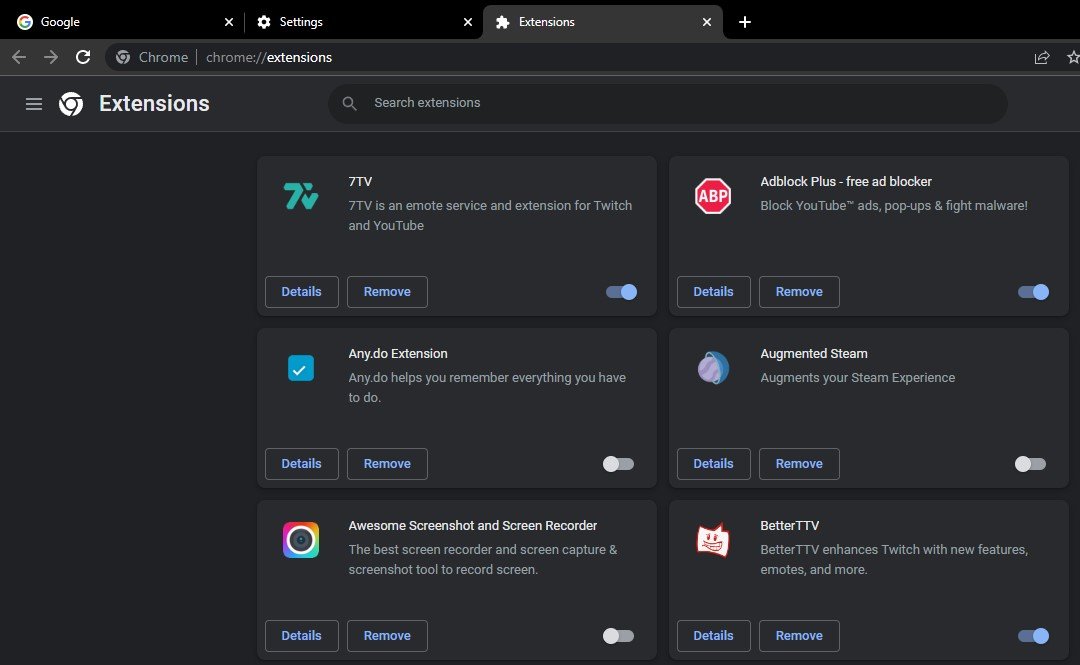Click the Augmented Steam icon
This screenshot has width=1080, height=665.
click(x=712, y=368)
